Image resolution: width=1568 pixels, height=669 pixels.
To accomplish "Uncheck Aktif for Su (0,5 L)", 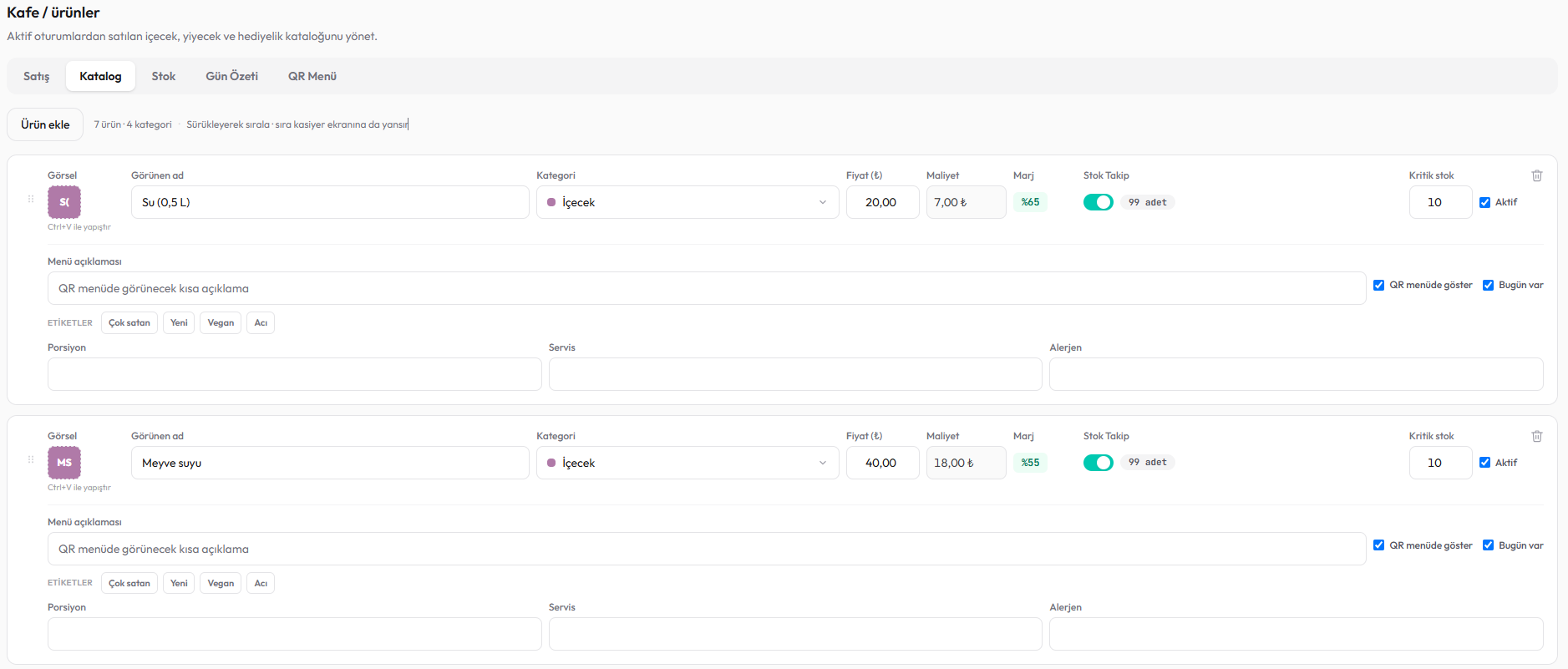I will (1484, 202).
